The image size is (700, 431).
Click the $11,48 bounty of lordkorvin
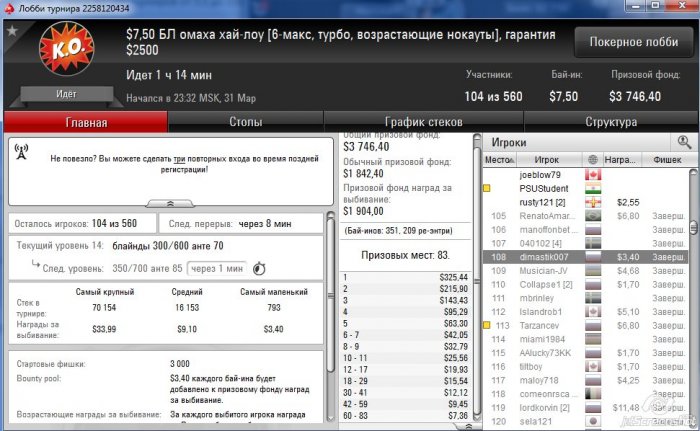[x=625, y=408]
